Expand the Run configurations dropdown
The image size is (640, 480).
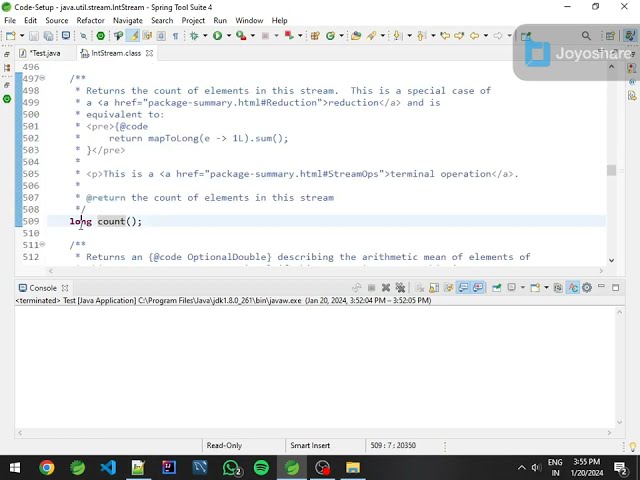click(x=229, y=36)
